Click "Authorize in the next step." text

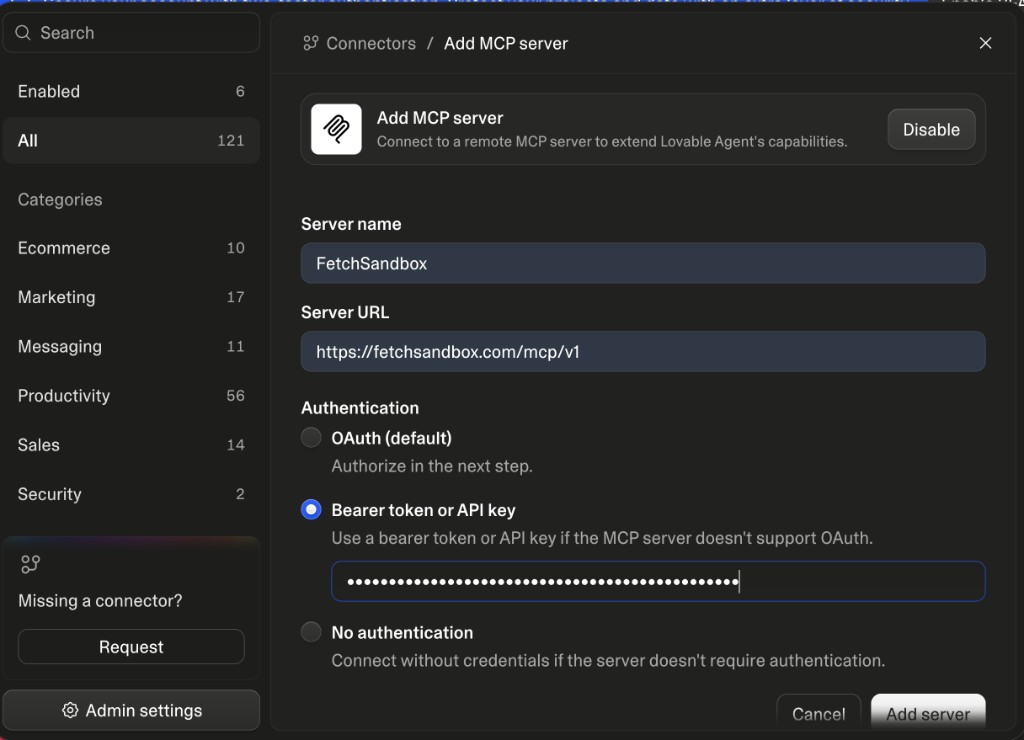click(x=432, y=466)
